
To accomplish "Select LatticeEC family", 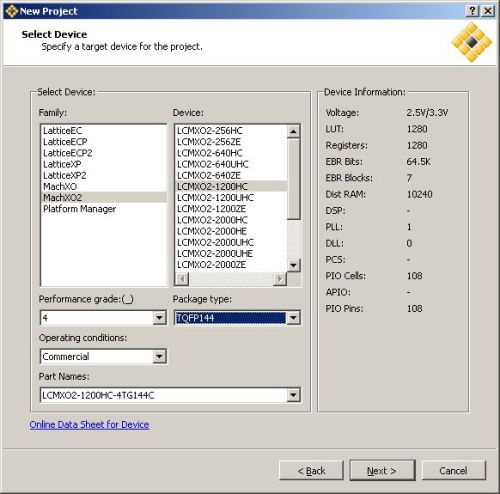I will pyautogui.click(x=103, y=131).
